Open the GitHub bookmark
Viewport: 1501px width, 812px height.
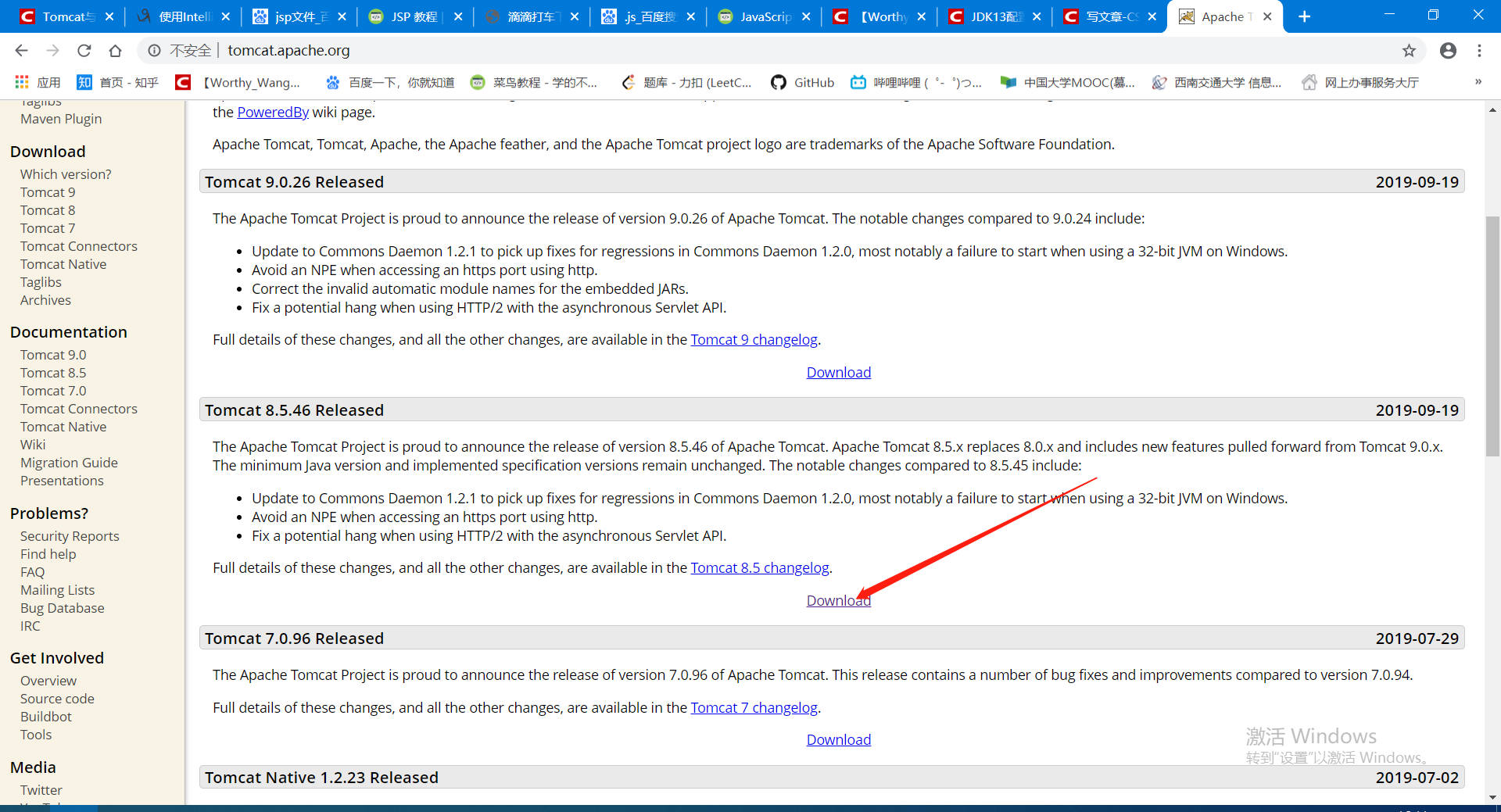coord(802,82)
